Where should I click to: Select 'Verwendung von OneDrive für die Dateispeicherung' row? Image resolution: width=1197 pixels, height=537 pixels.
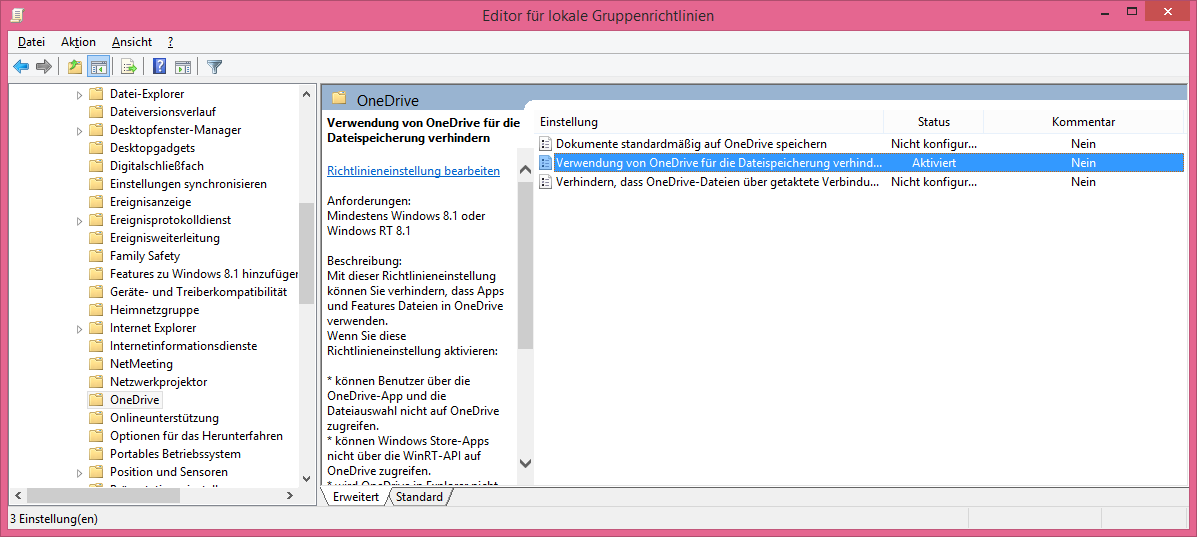pos(860,163)
